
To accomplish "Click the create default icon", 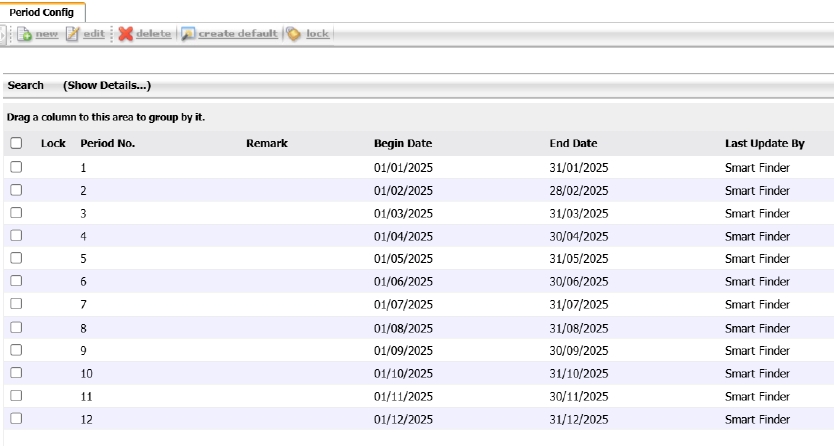I will (188, 34).
